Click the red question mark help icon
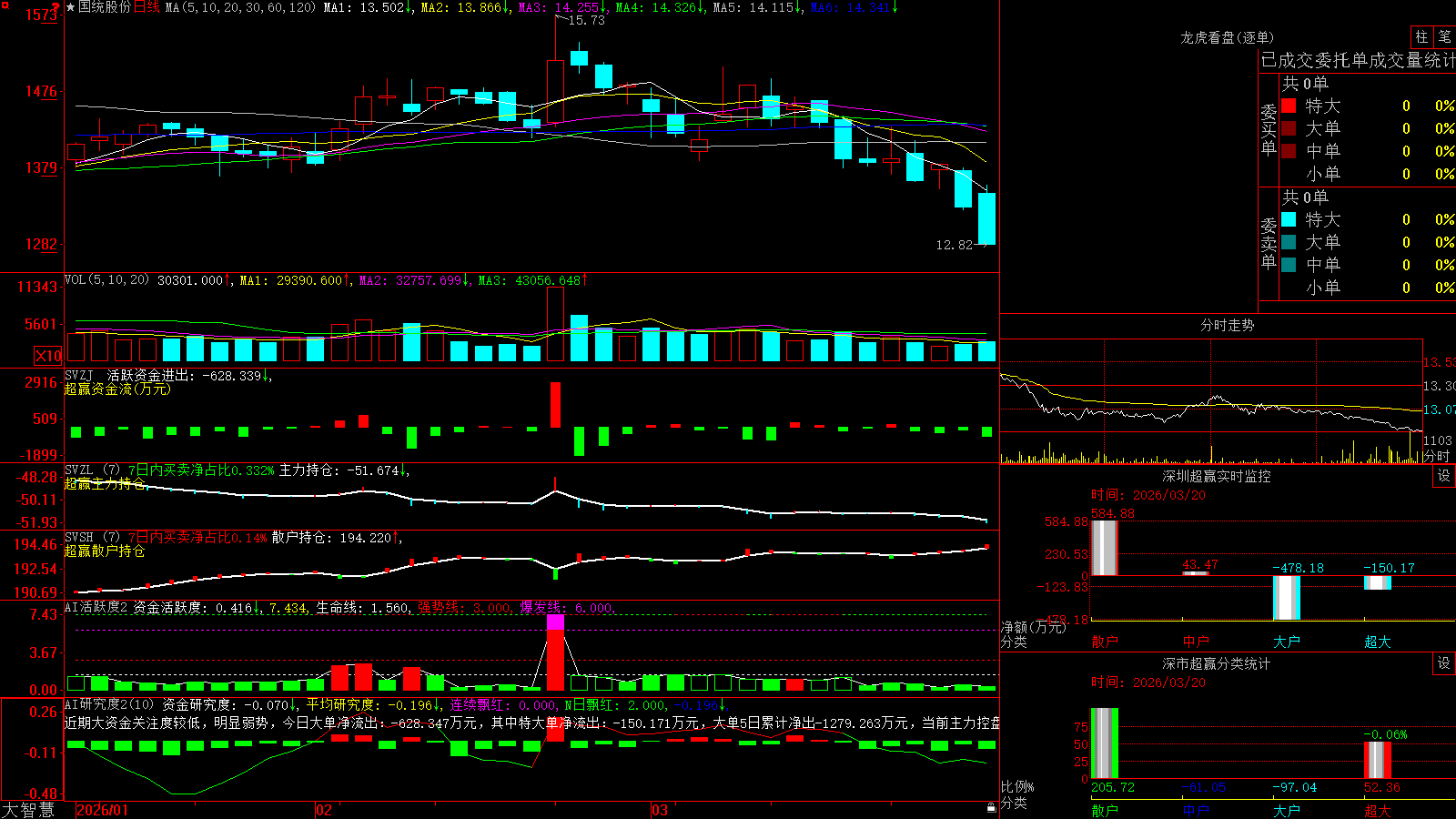The image size is (1456, 819). click(56, 6)
